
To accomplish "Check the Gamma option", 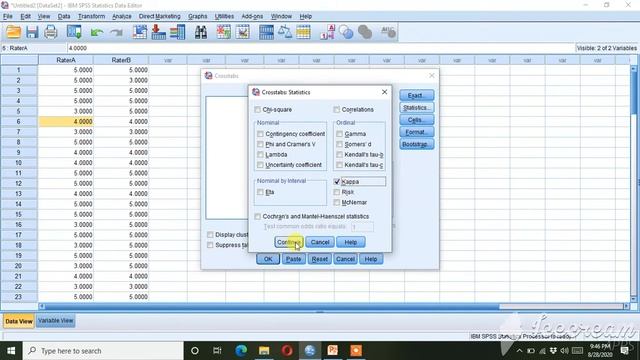I will pyautogui.click(x=339, y=134).
